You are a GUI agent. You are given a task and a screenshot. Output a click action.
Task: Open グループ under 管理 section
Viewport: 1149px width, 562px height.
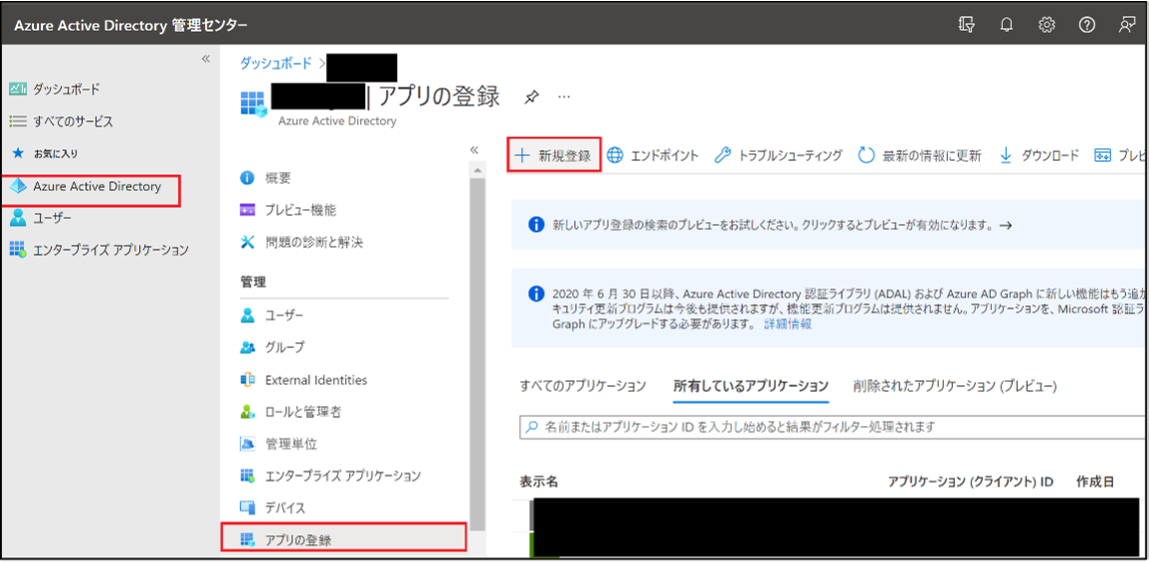[x=272, y=347]
